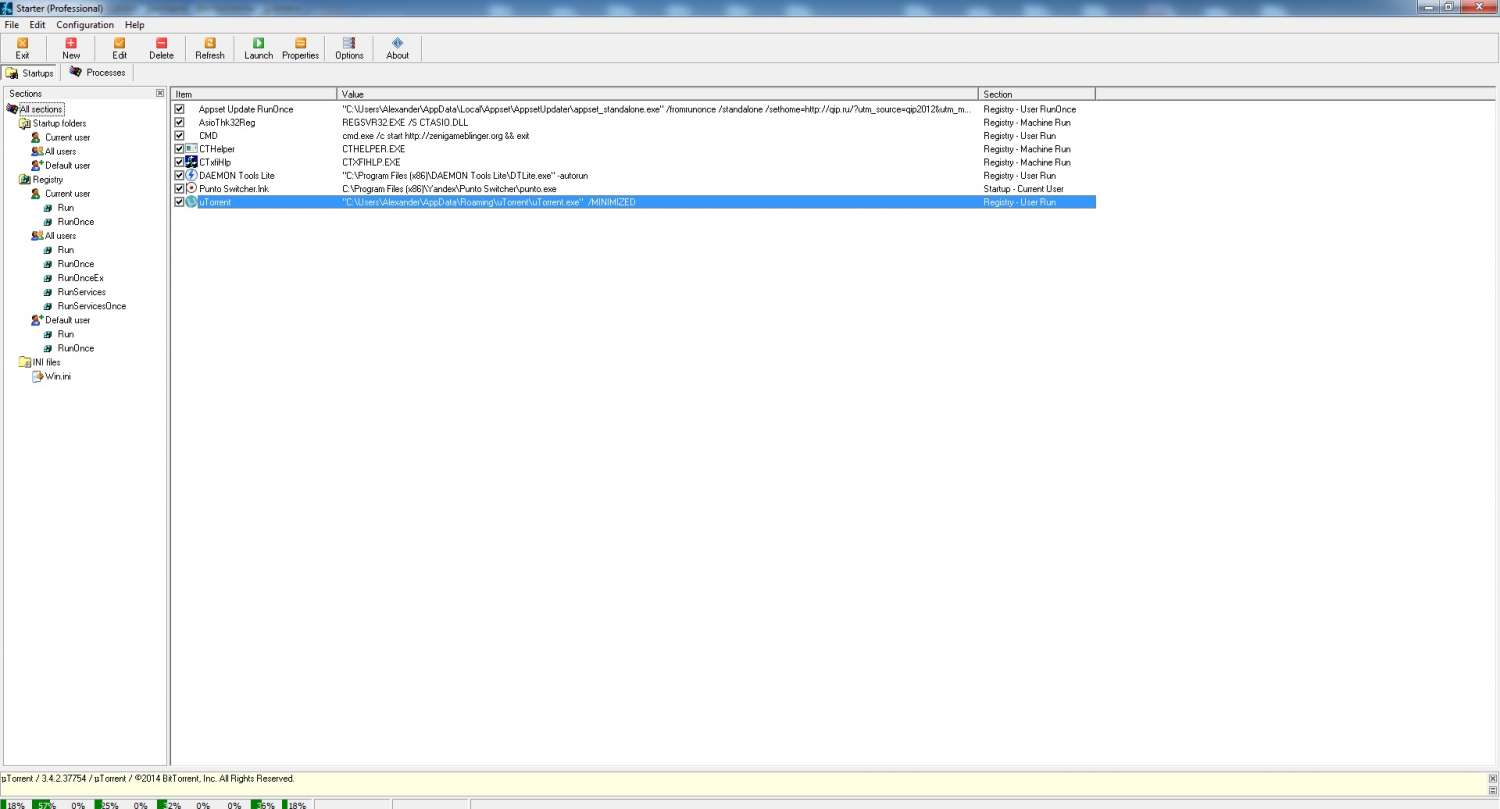The height and width of the screenshot is (809, 1500).
Task: Open the Edit menu in menu bar
Action: 38,24
